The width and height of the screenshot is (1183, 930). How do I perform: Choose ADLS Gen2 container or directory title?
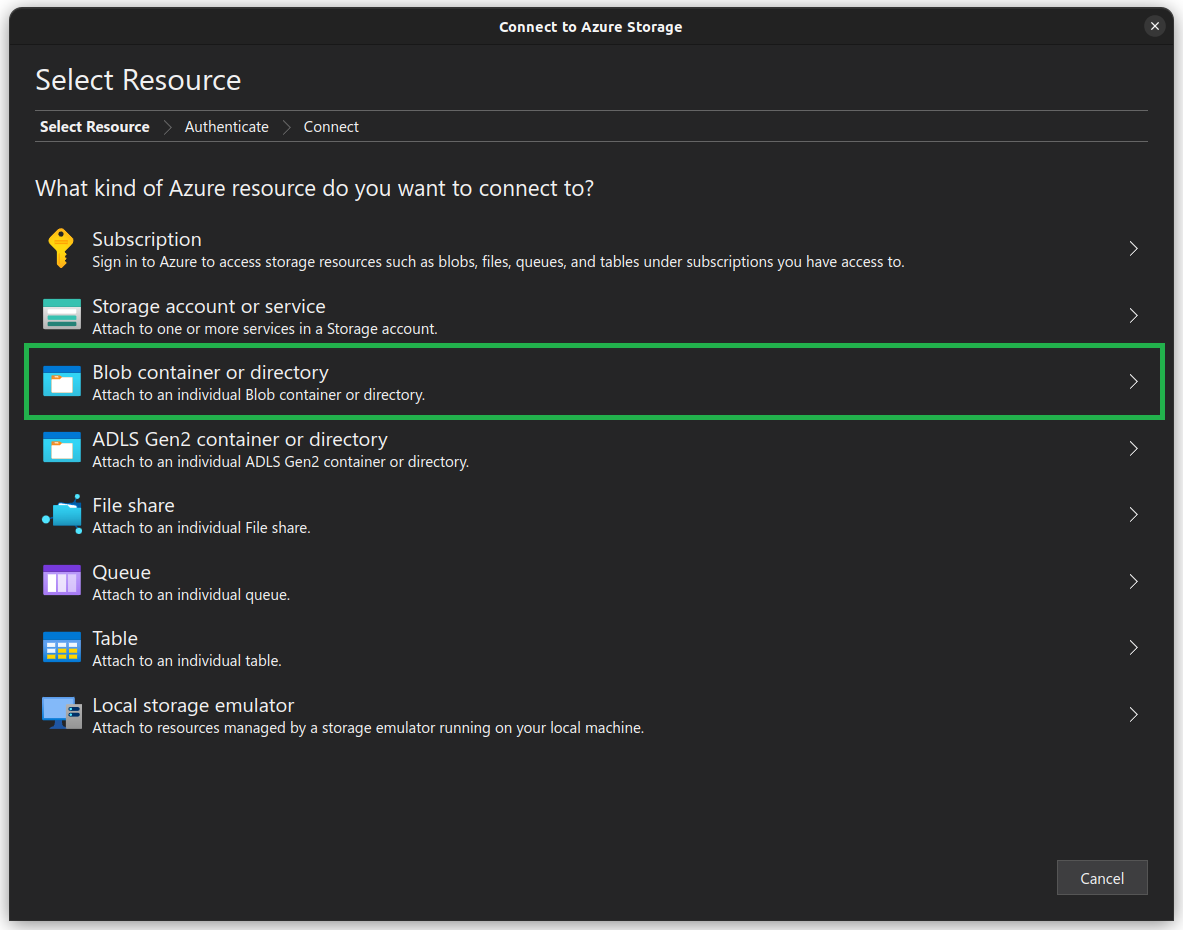240,439
